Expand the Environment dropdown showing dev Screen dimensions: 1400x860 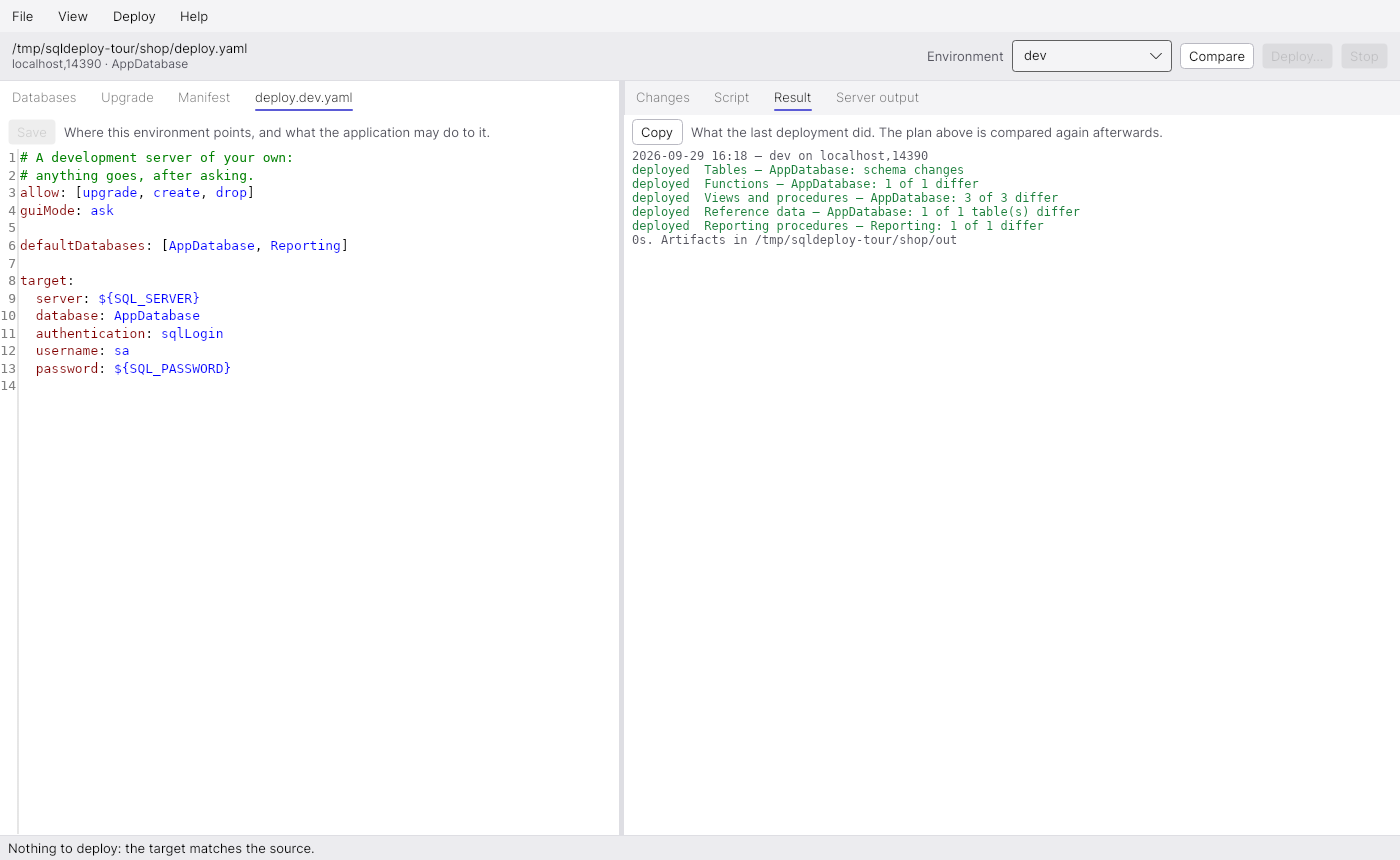pos(1092,56)
